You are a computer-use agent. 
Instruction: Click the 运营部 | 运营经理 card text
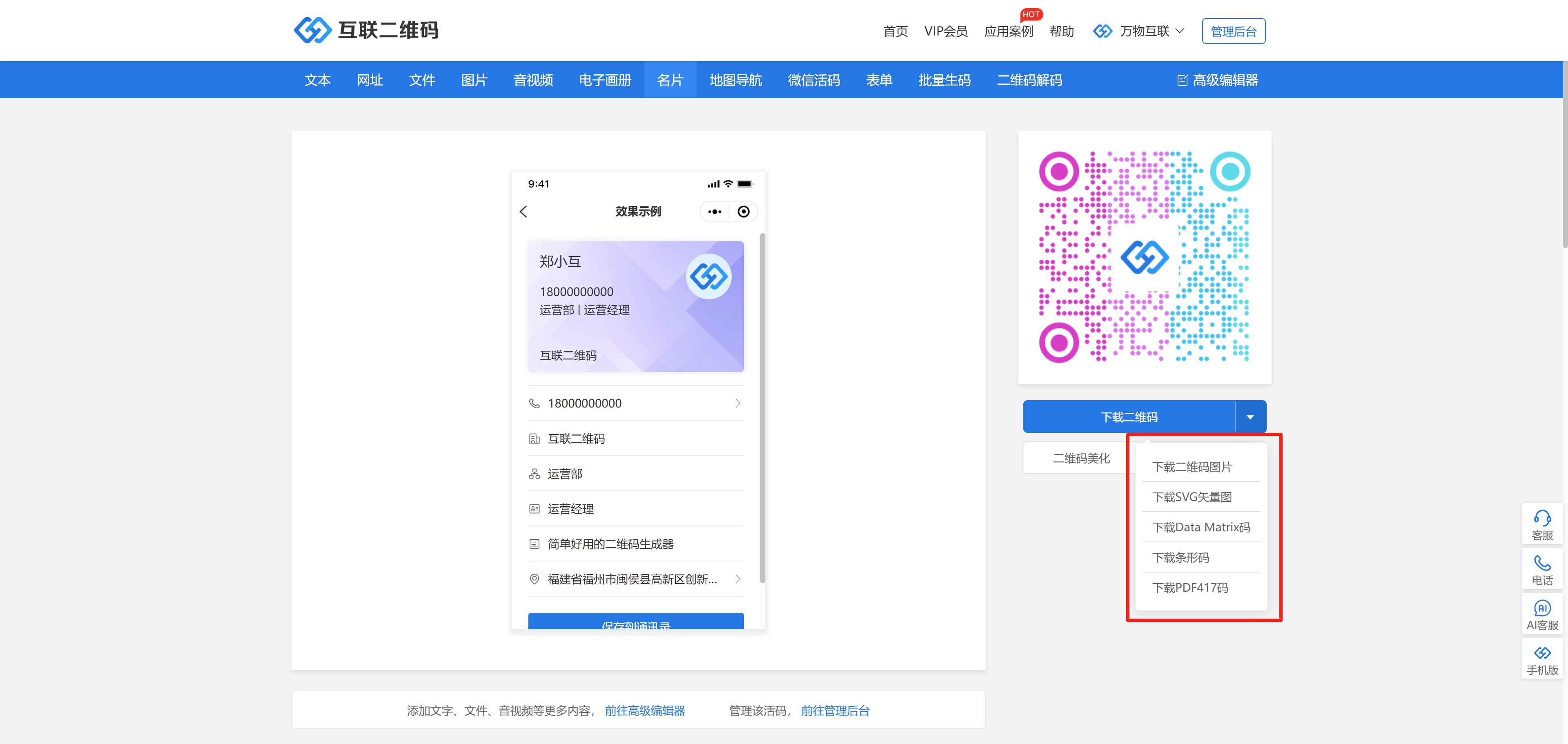[584, 310]
